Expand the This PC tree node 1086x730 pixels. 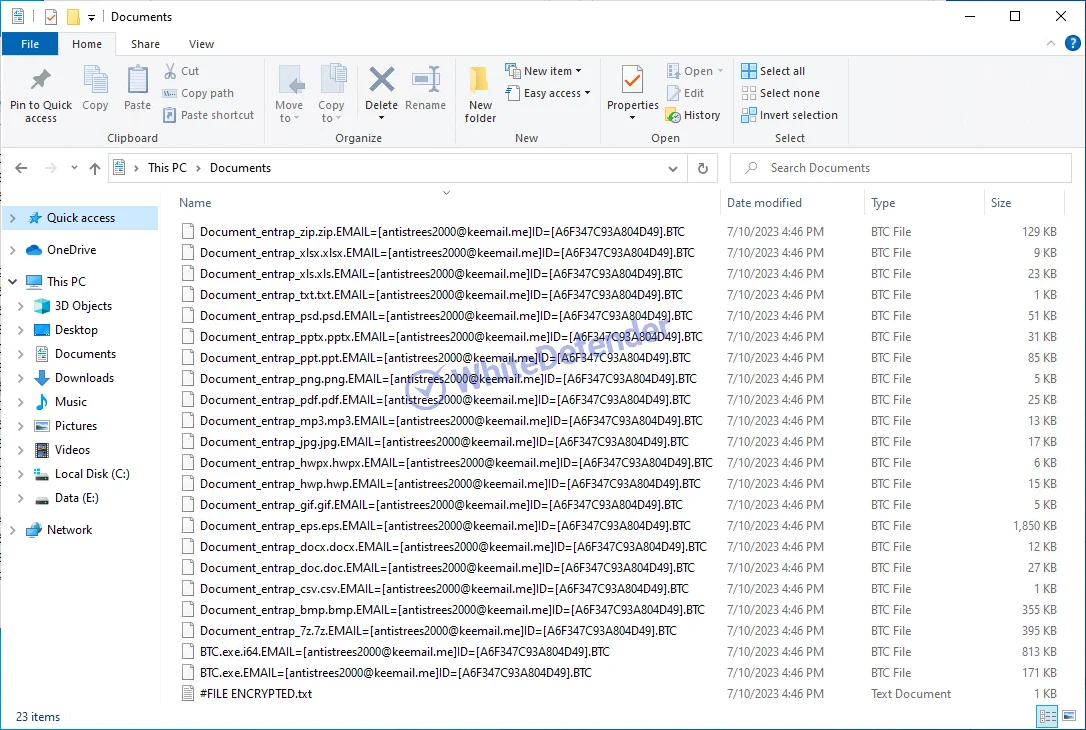tap(13, 282)
